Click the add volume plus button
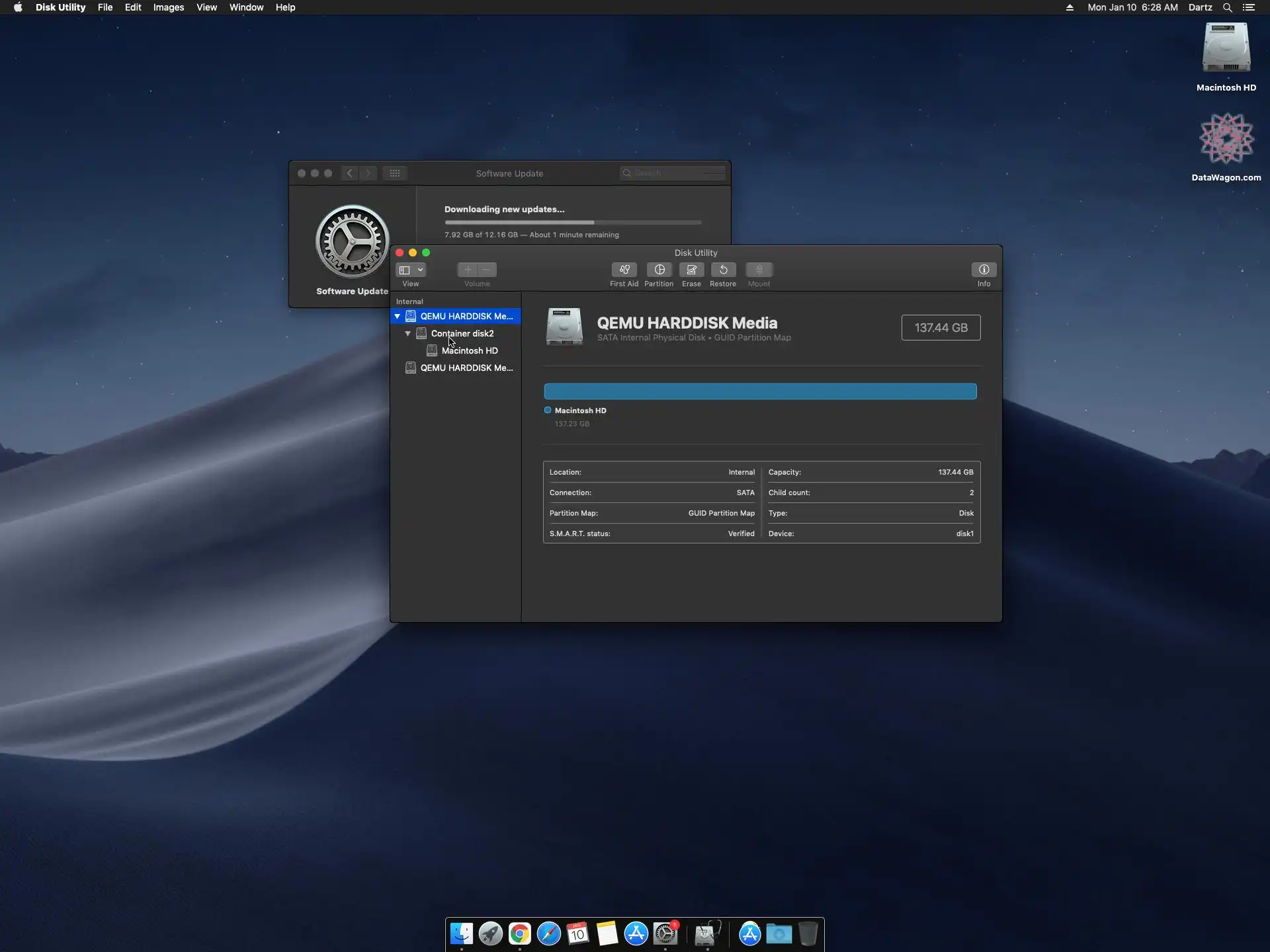The width and height of the screenshot is (1270, 952). click(x=468, y=270)
